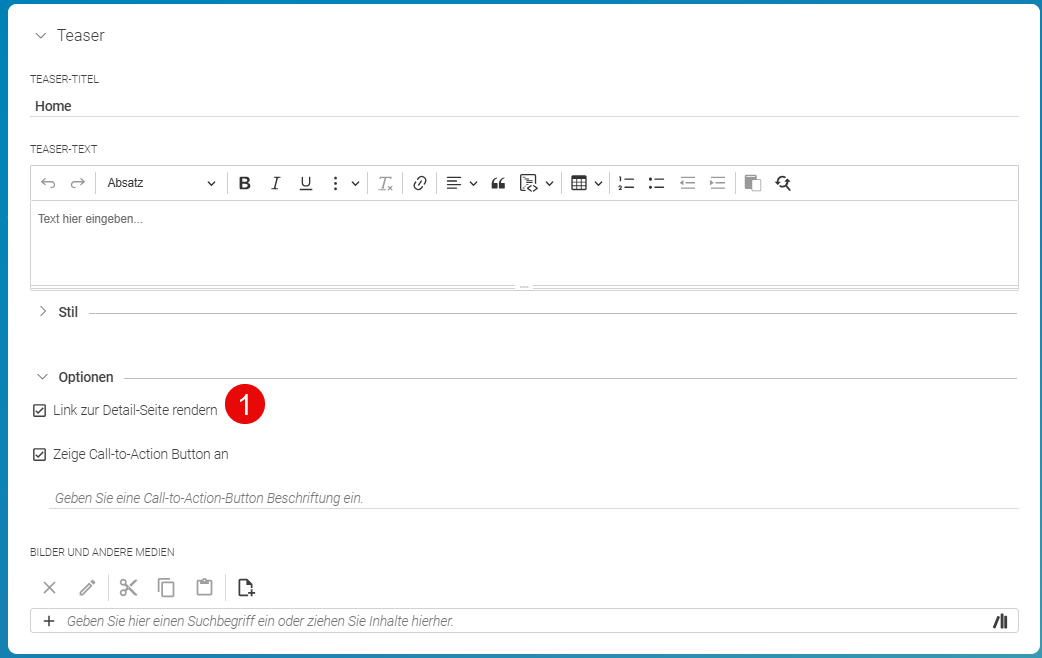Open the library icon in media field
The image size is (1042, 658).
point(1001,621)
